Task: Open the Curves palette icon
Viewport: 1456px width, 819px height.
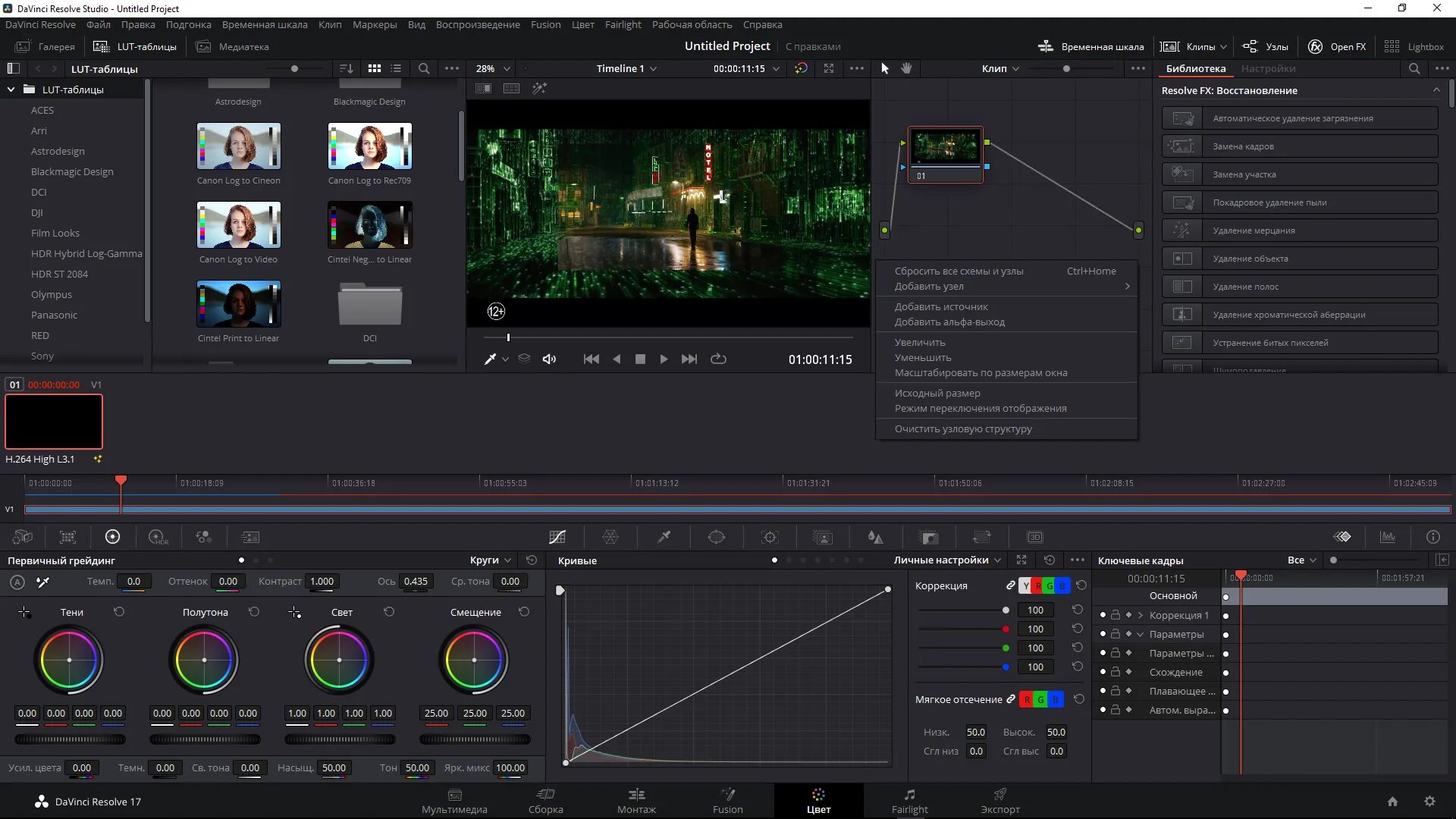Action: point(557,537)
